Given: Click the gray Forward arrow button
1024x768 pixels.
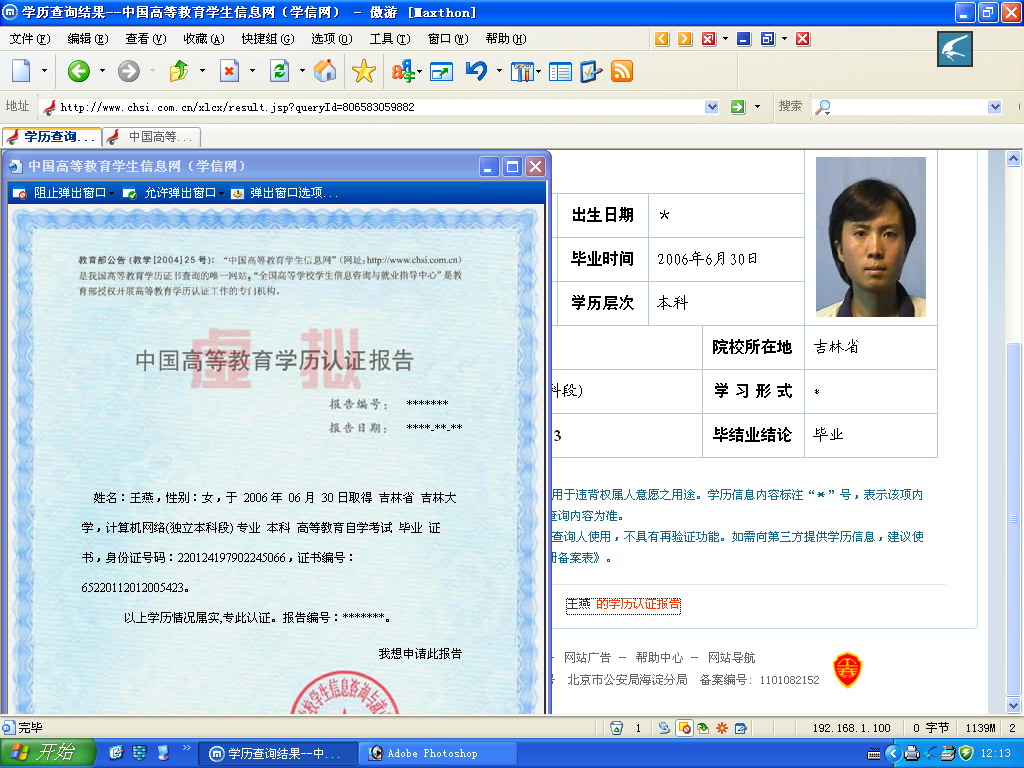Looking at the screenshot, I should (x=129, y=71).
